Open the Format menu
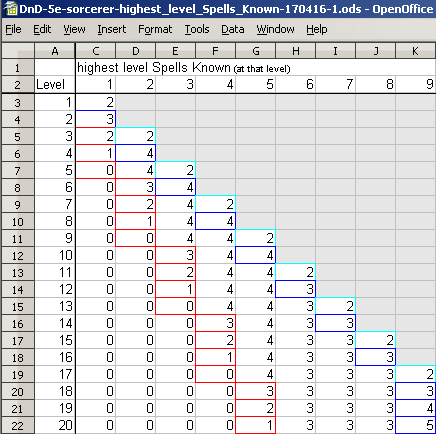Viewport: 436px width, 434px height. point(155,29)
